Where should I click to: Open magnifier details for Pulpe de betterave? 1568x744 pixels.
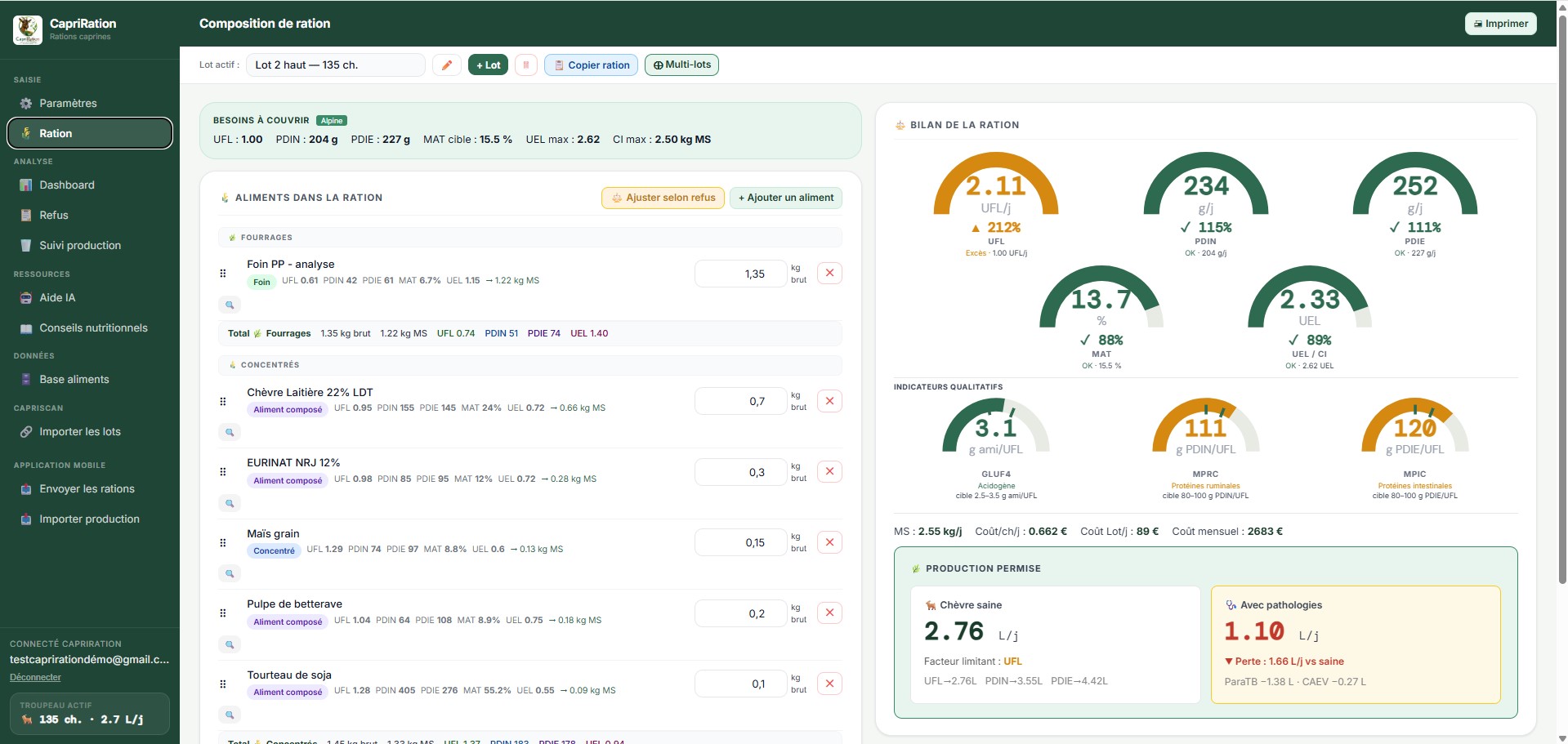[230, 644]
